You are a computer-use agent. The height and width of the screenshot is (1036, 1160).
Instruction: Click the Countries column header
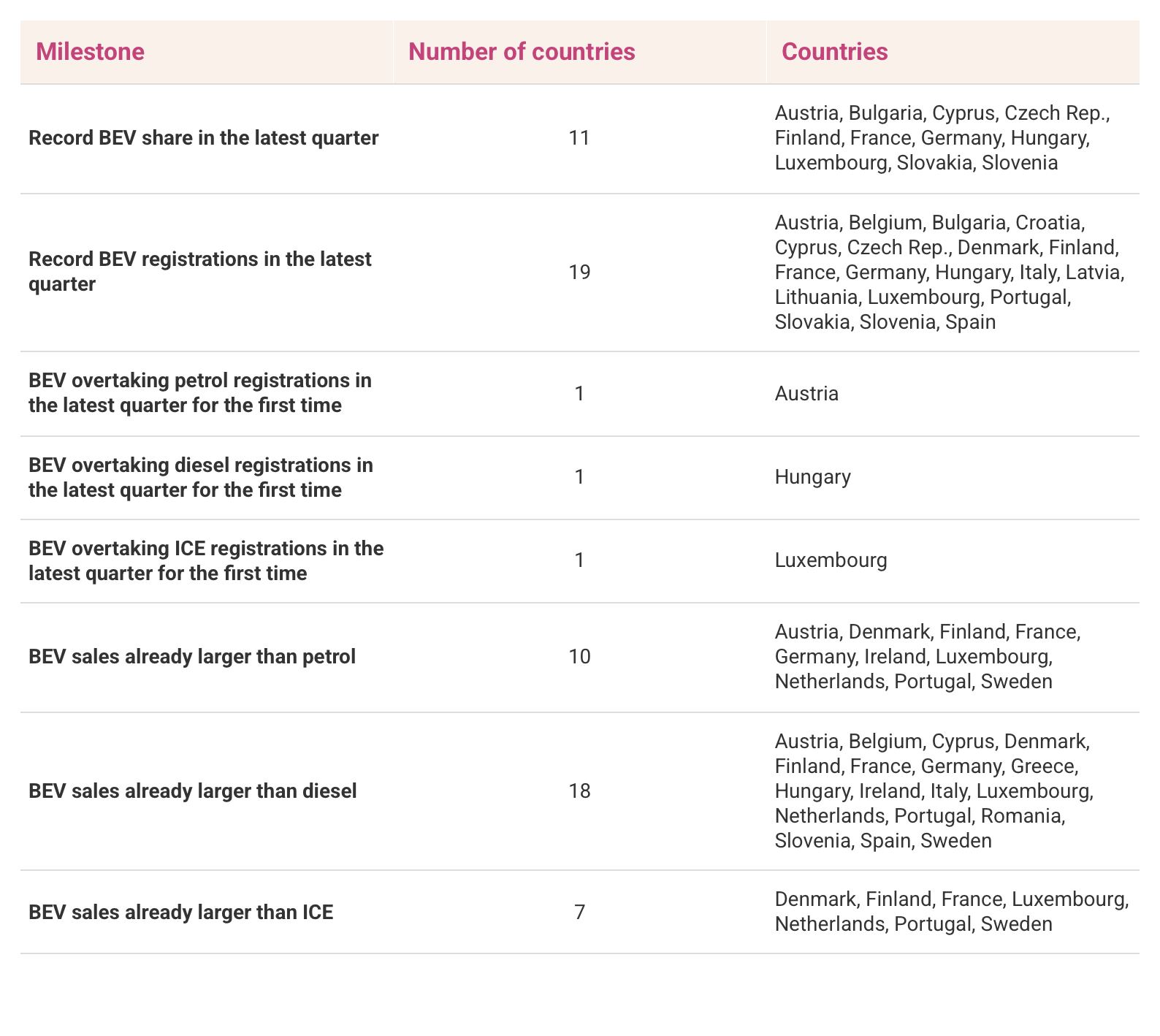835,52
